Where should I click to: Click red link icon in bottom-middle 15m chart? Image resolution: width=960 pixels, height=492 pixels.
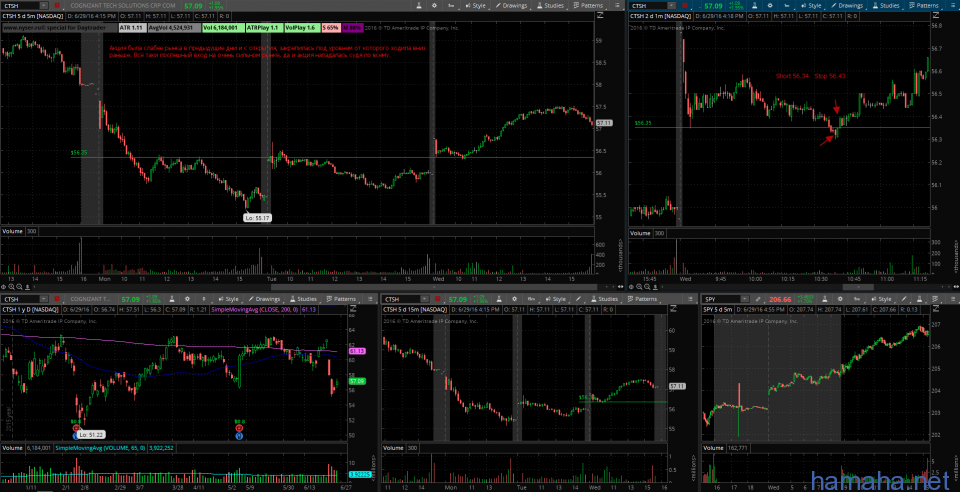click(x=437, y=299)
